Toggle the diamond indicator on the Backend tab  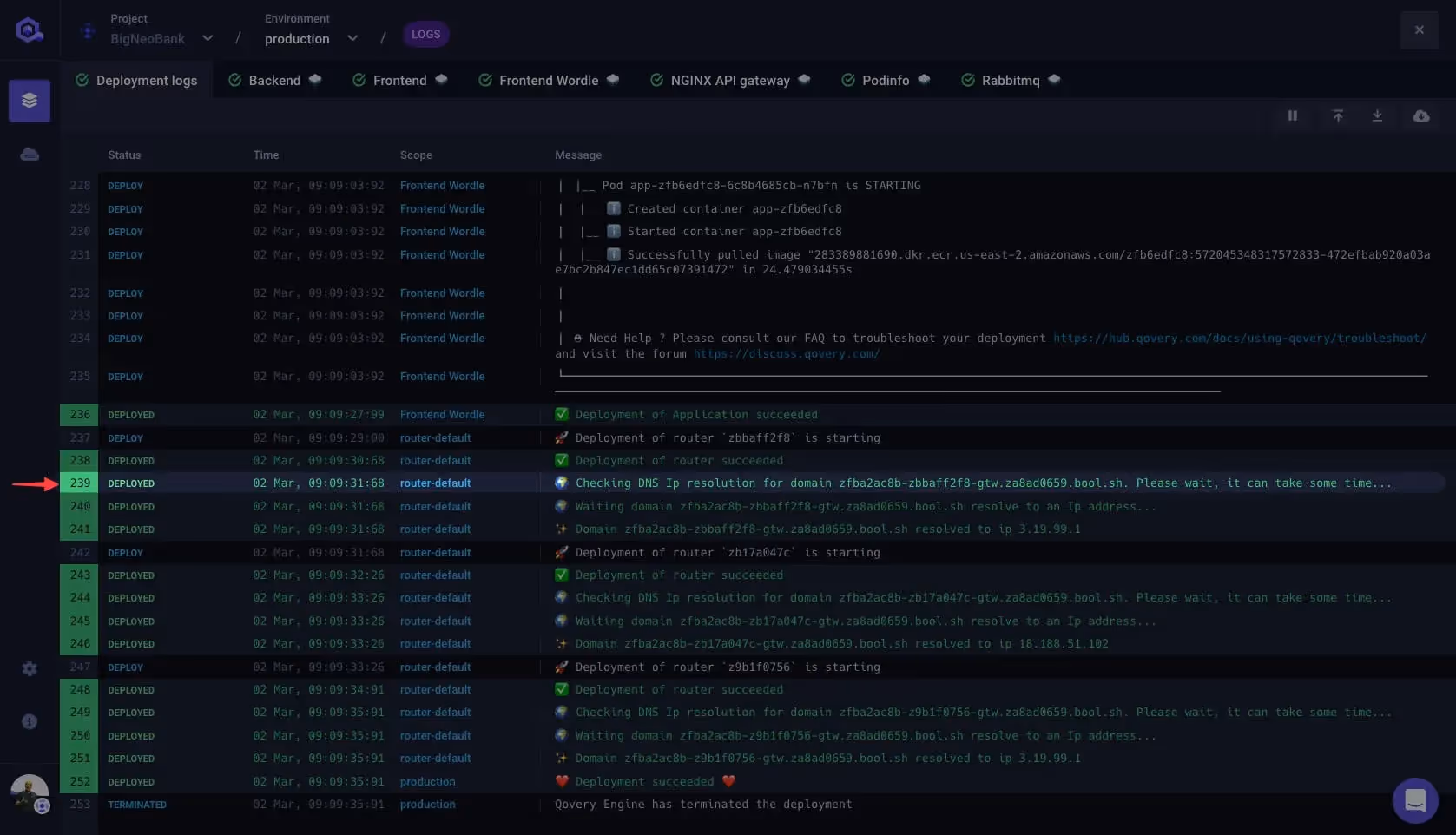[316, 79]
